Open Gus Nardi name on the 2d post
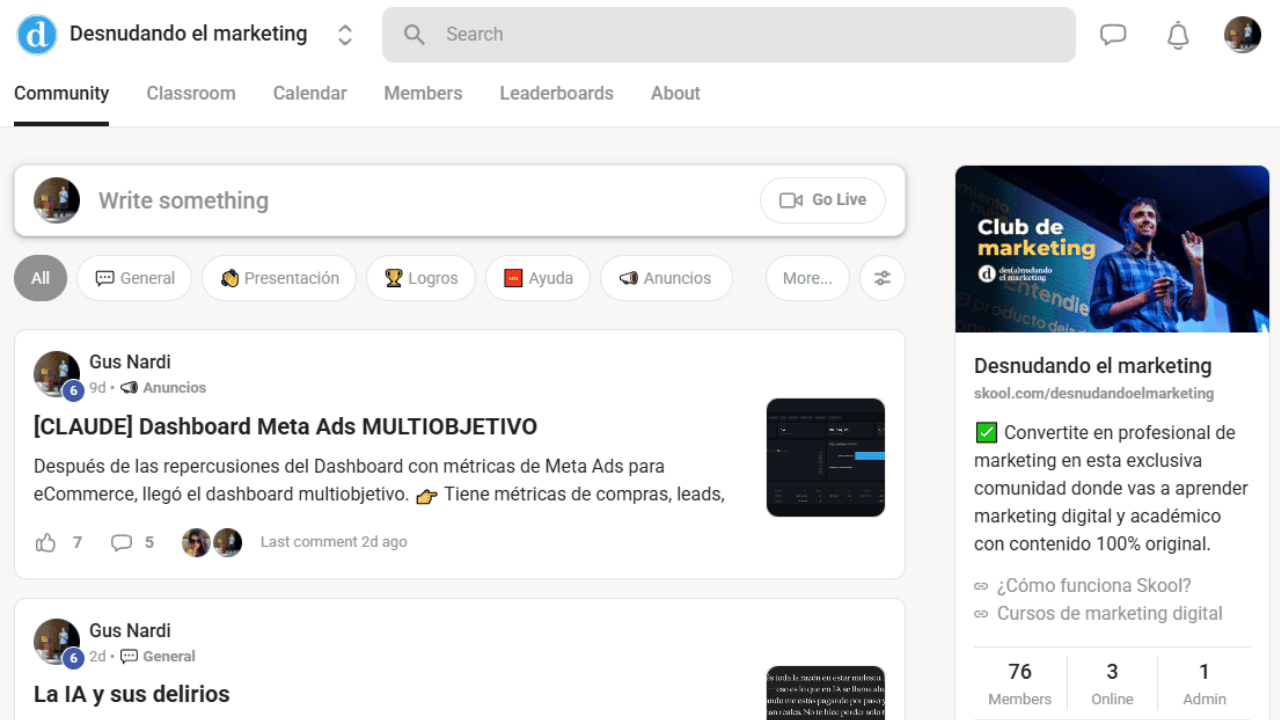 130,631
